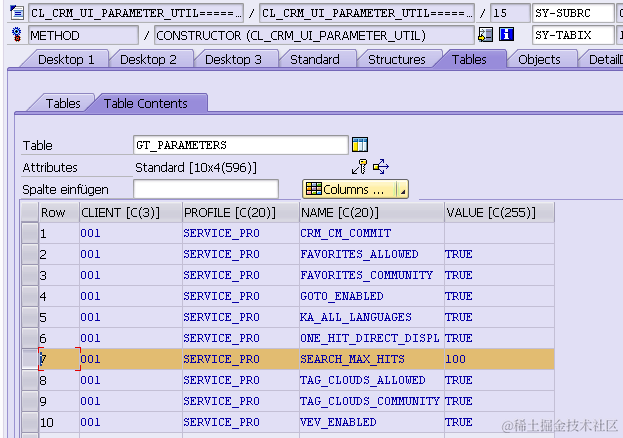Click the table icon next to GT_PARAMETERS

360,145
